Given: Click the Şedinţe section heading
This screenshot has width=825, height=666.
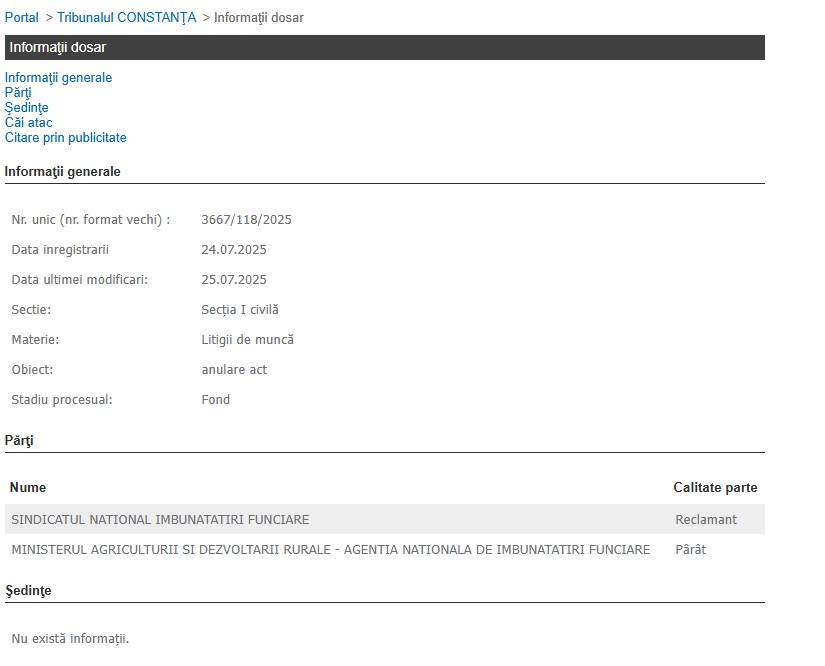Looking at the screenshot, I should (28, 590).
